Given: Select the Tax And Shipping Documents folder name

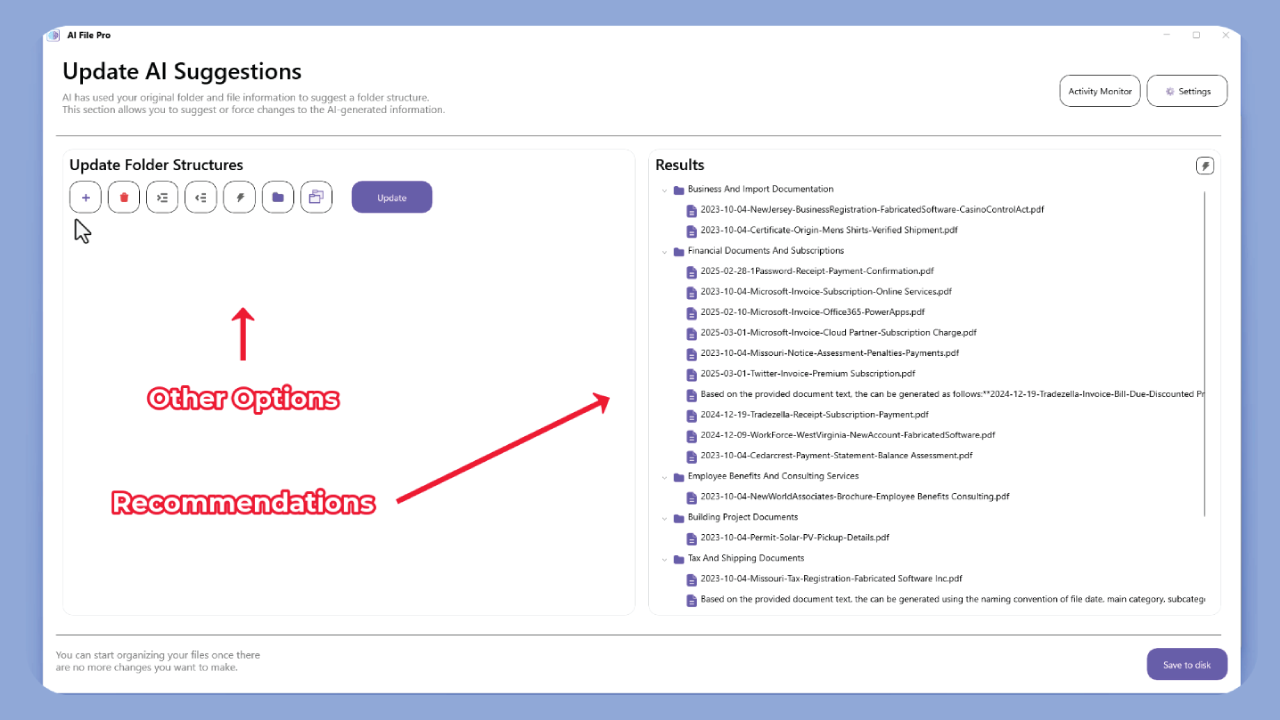Looking at the screenshot, I should (746, 558).
